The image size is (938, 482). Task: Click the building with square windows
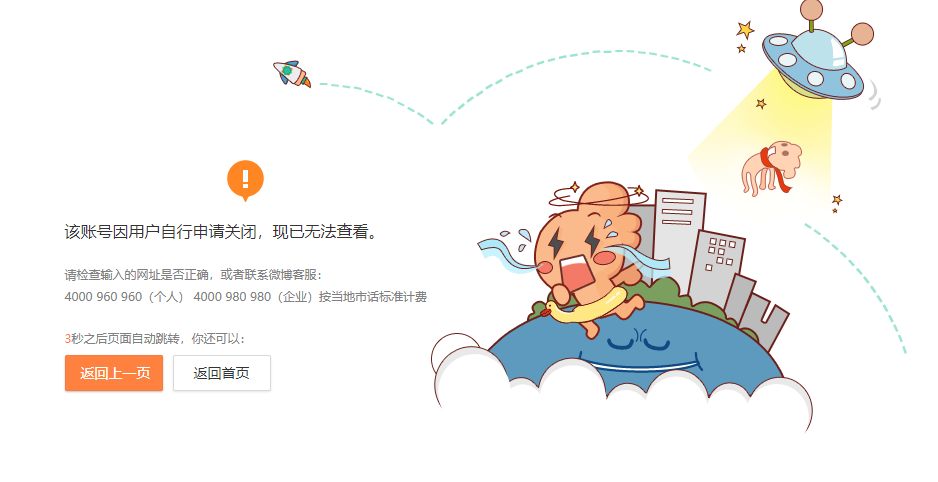click(717, 270)
